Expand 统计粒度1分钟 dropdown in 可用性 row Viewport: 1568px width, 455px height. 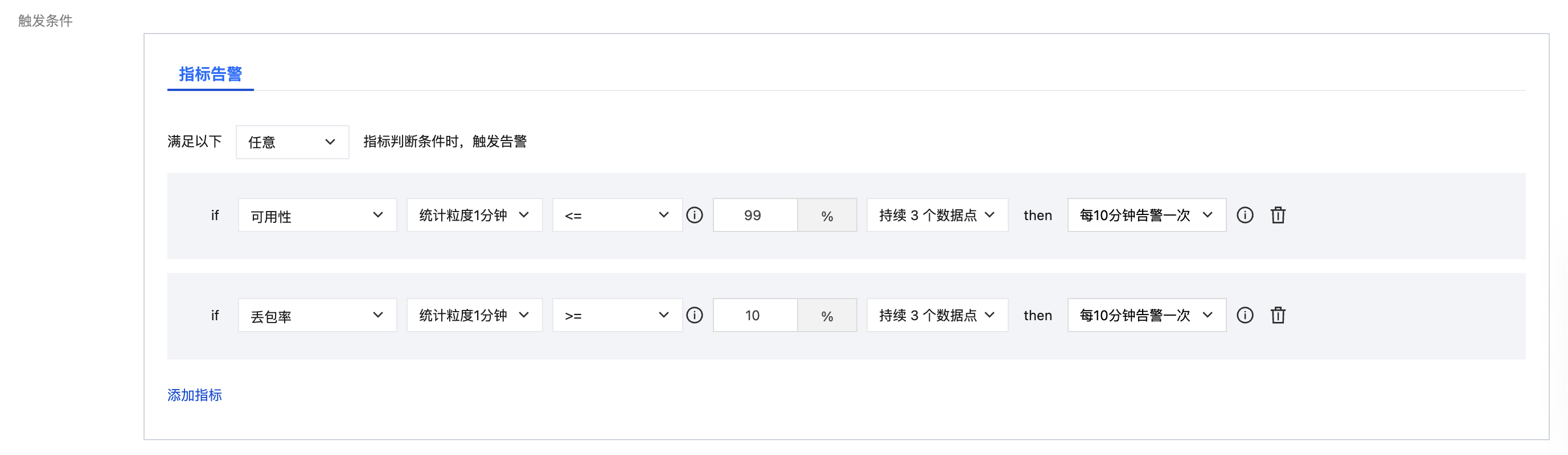coord(474,216)
